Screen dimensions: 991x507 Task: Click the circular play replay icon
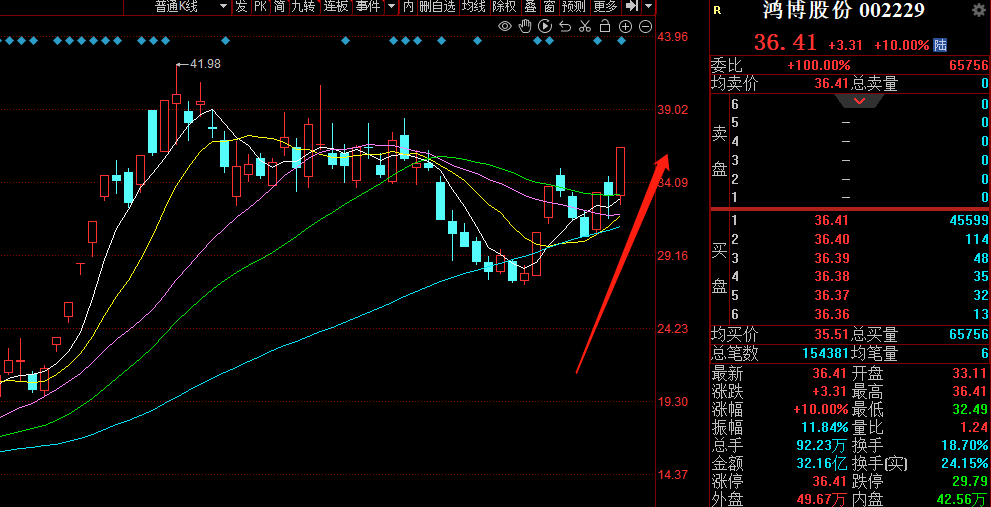pyautogui.click(x=545, y=26)
